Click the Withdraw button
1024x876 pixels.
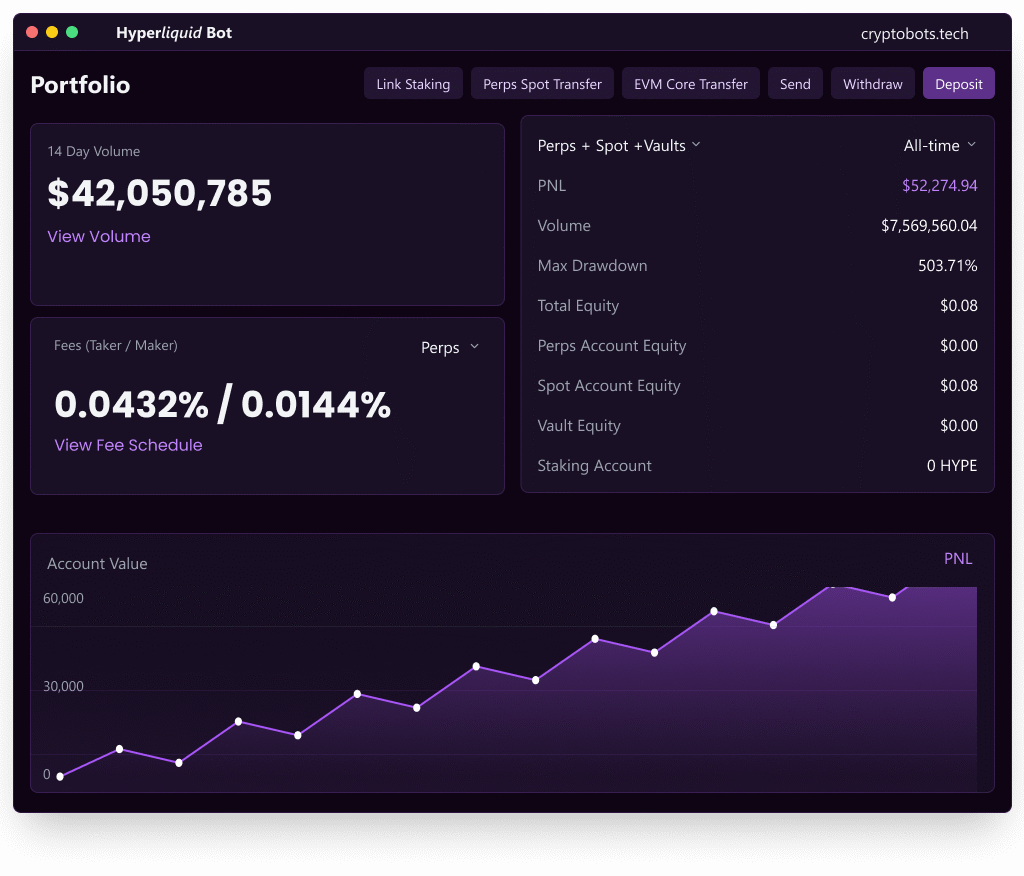(872, 84)
